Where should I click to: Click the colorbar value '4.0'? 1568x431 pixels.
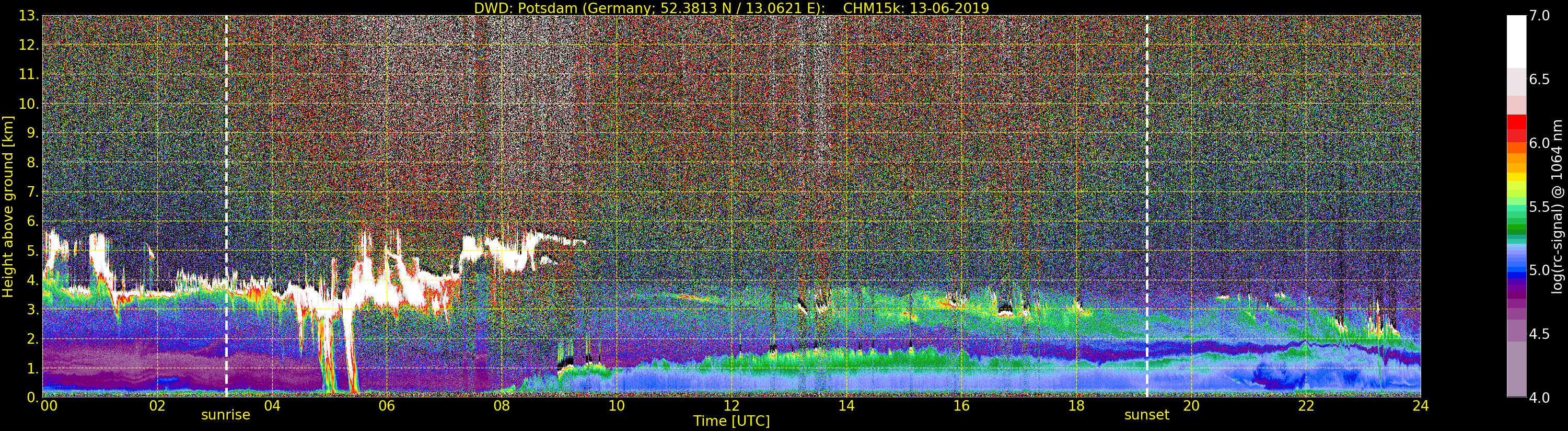1540,398
